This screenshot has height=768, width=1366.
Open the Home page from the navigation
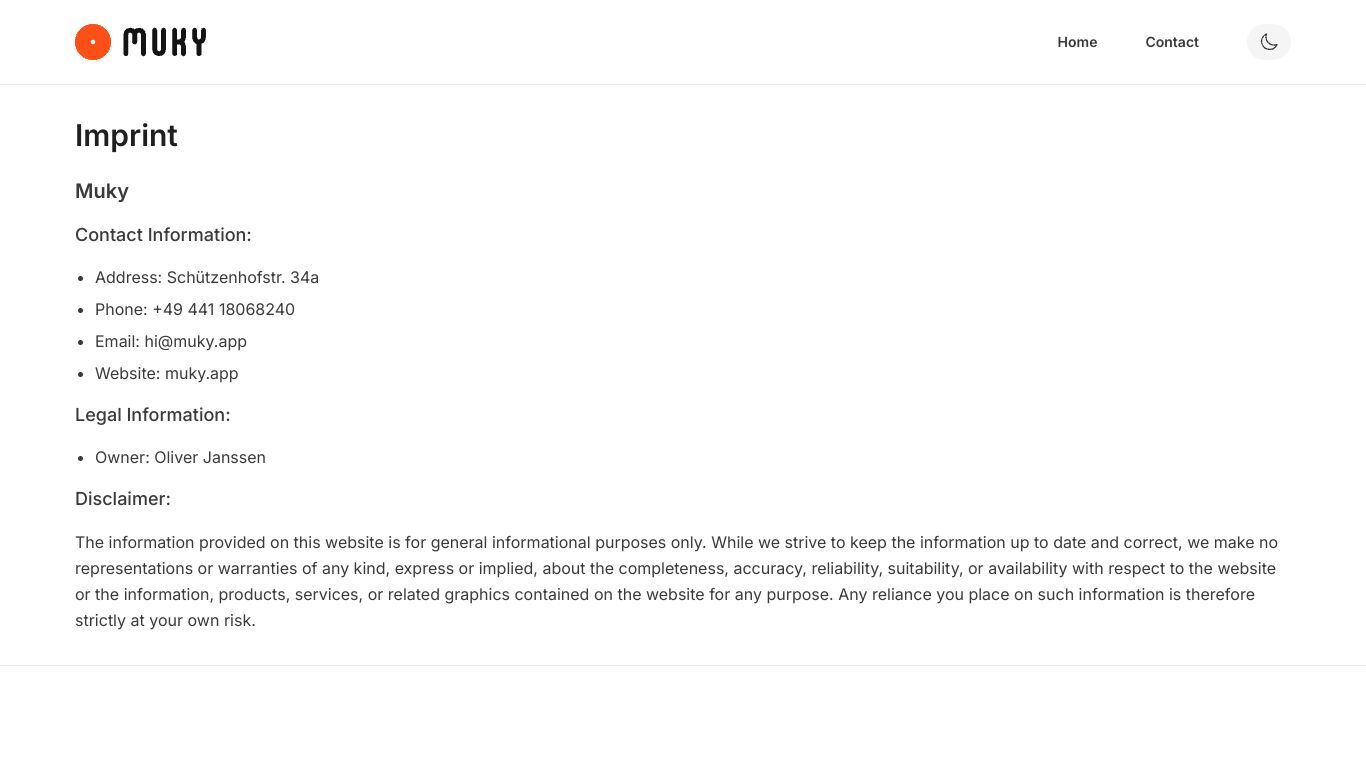tap(1077, 42)
